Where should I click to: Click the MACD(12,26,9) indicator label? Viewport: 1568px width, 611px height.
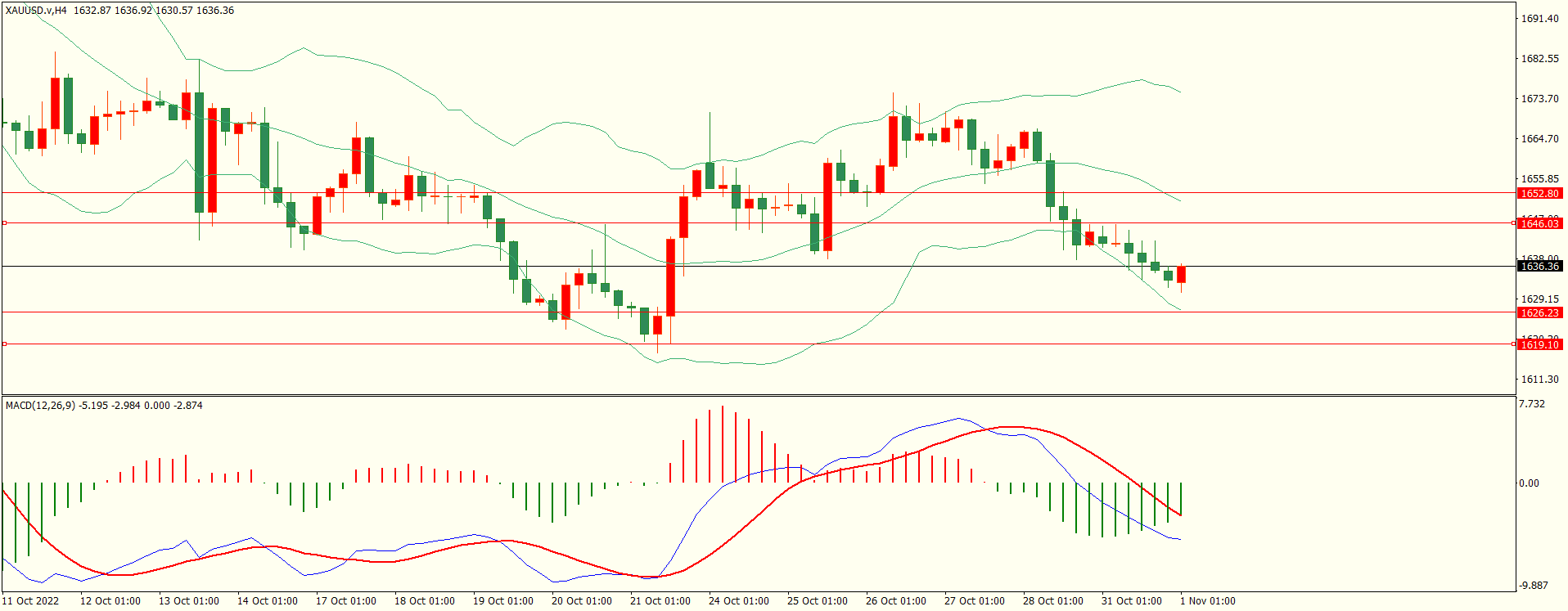click(41, 405)
